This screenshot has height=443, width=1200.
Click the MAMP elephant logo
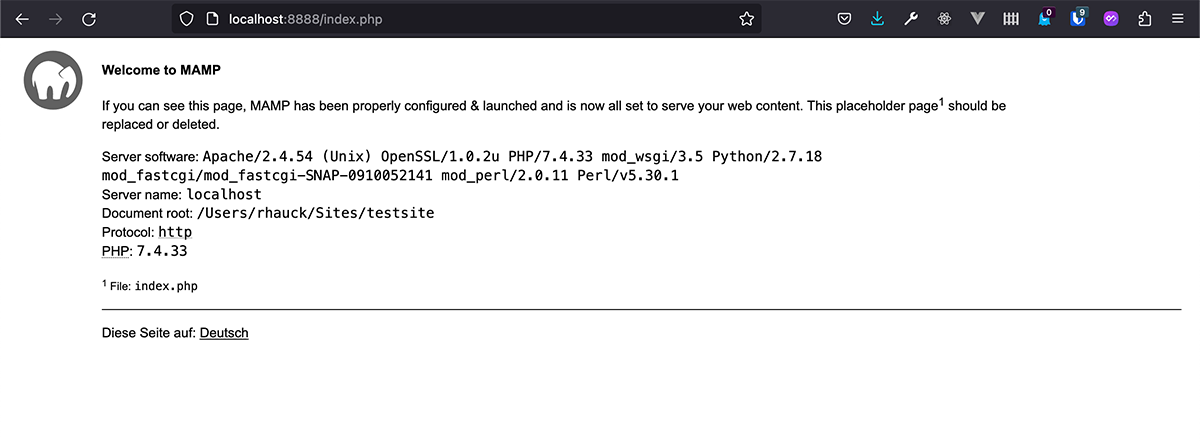tap(52, 80)
